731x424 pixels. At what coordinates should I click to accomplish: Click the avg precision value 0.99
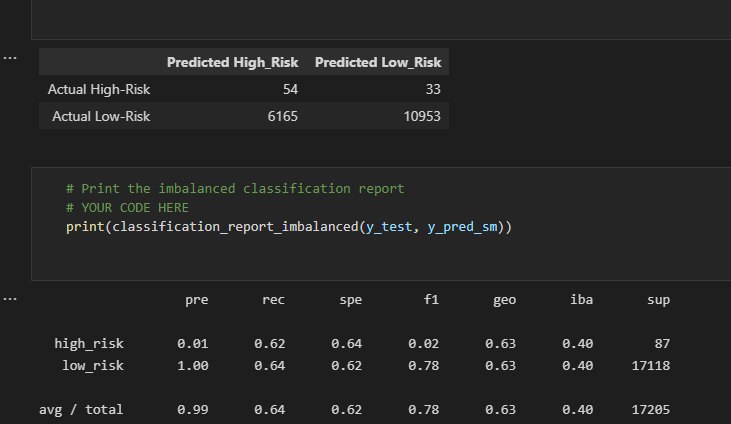193,410
